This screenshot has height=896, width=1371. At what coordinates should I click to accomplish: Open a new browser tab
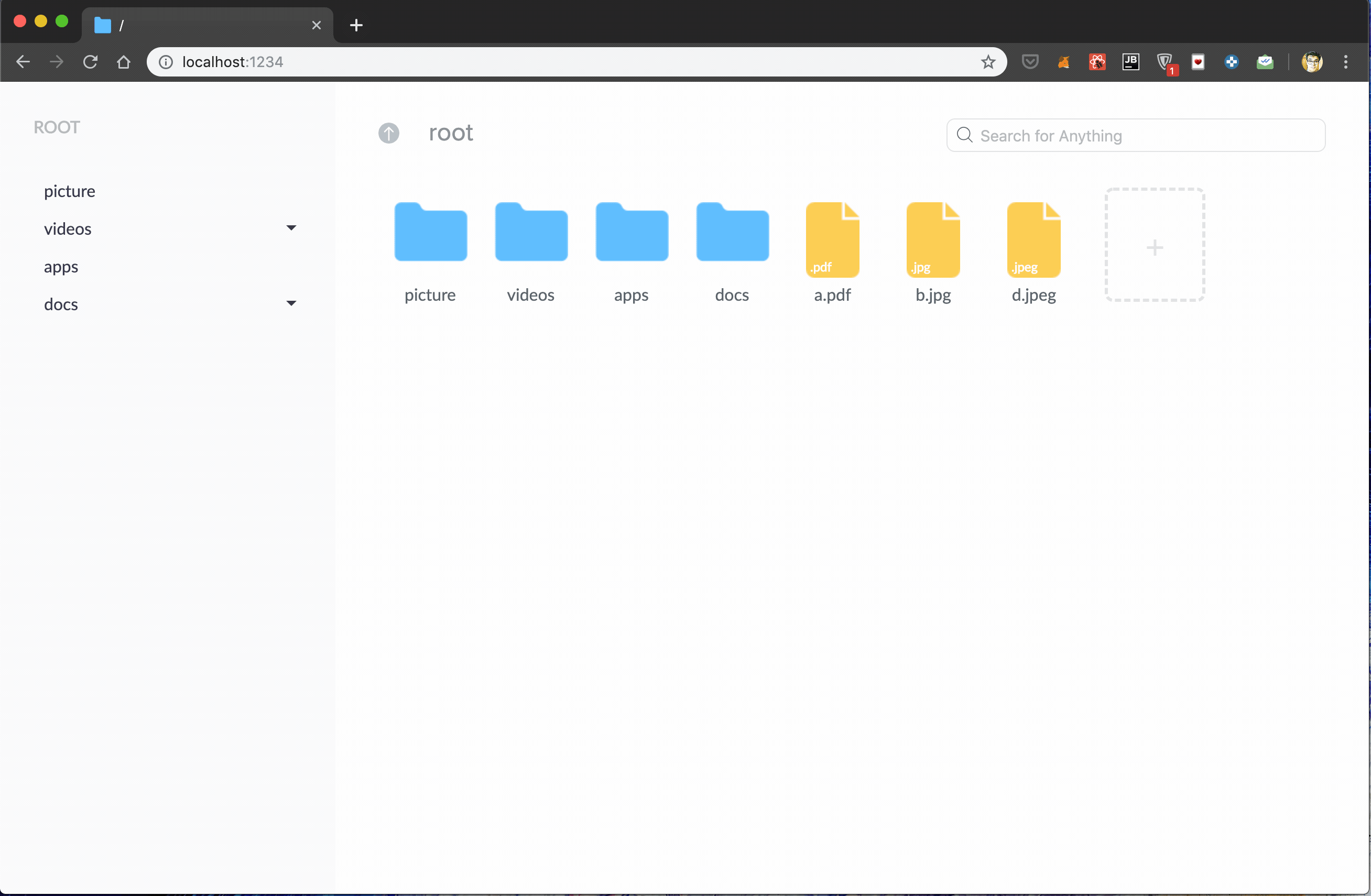tap(356, 25)
